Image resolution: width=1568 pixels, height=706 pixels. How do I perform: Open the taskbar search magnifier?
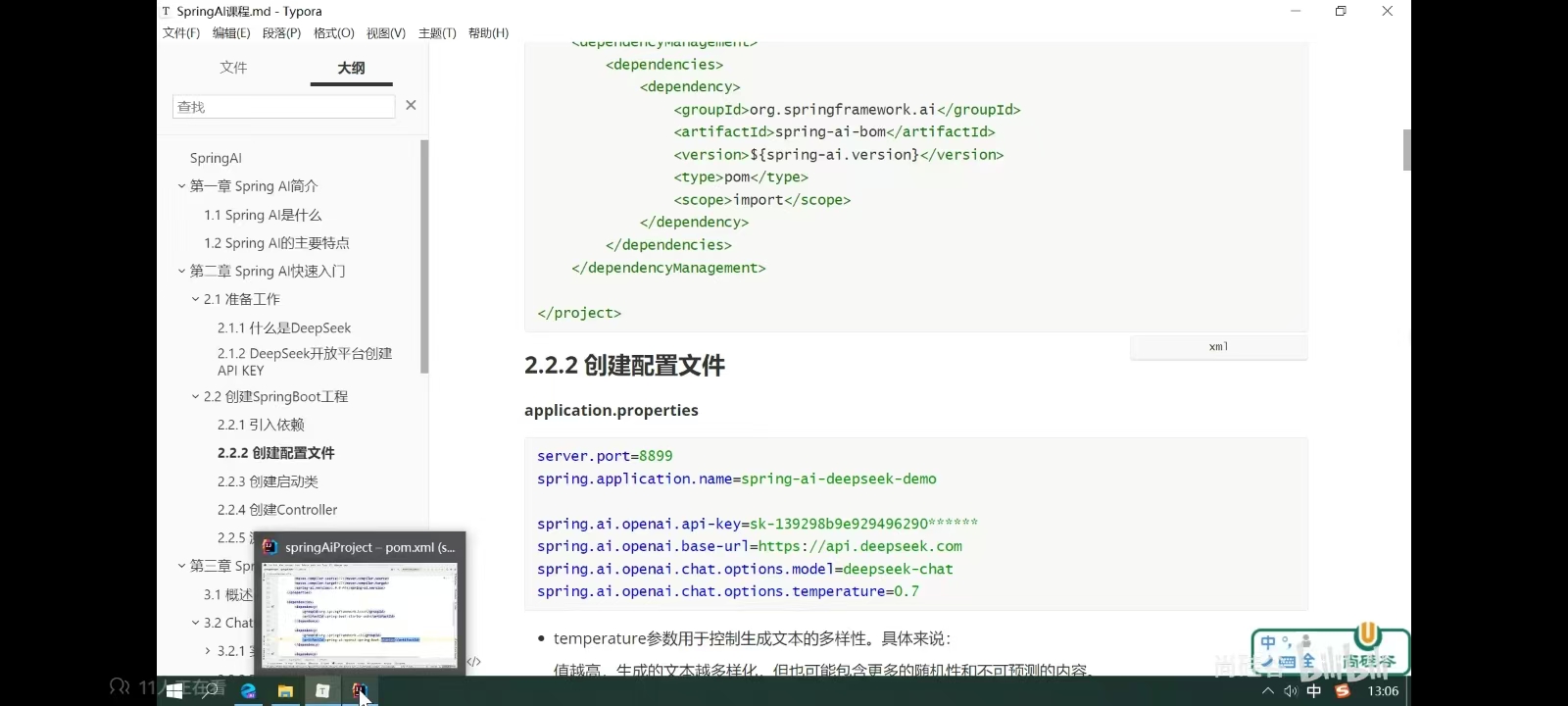coord(210,691)
